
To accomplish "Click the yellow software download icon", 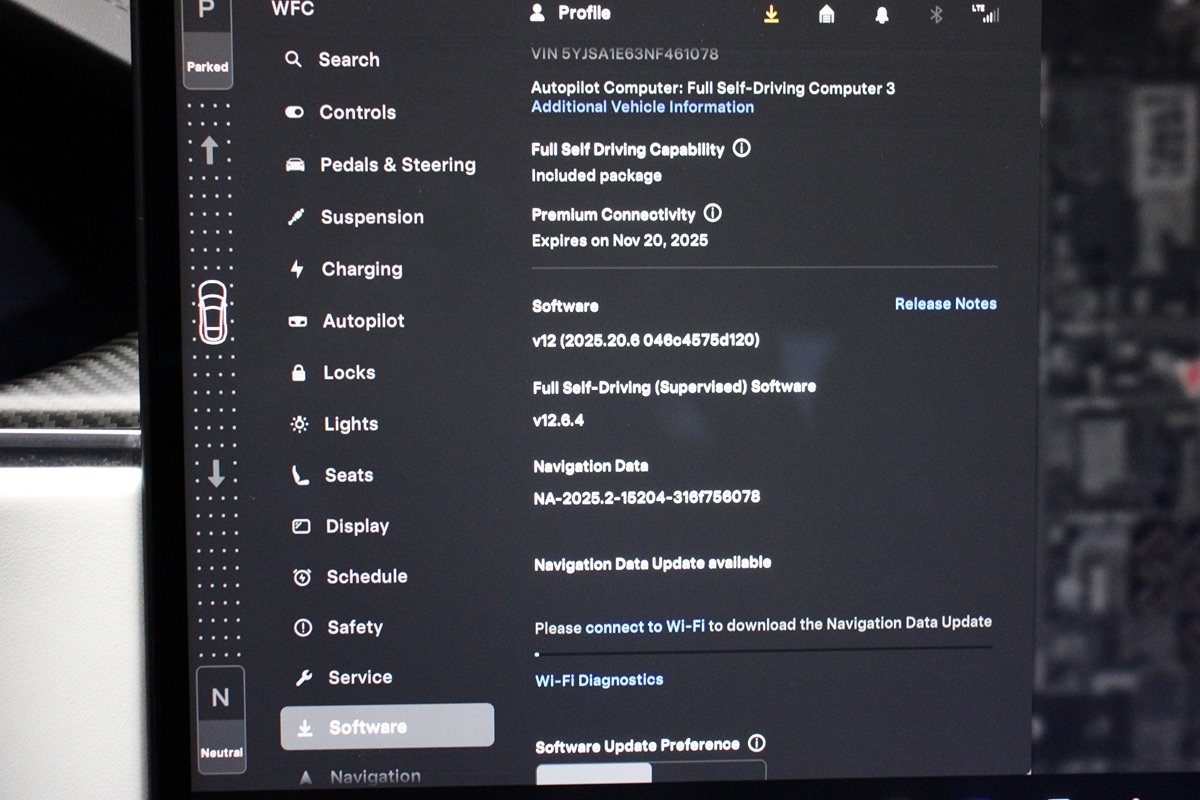I will 772,14.
